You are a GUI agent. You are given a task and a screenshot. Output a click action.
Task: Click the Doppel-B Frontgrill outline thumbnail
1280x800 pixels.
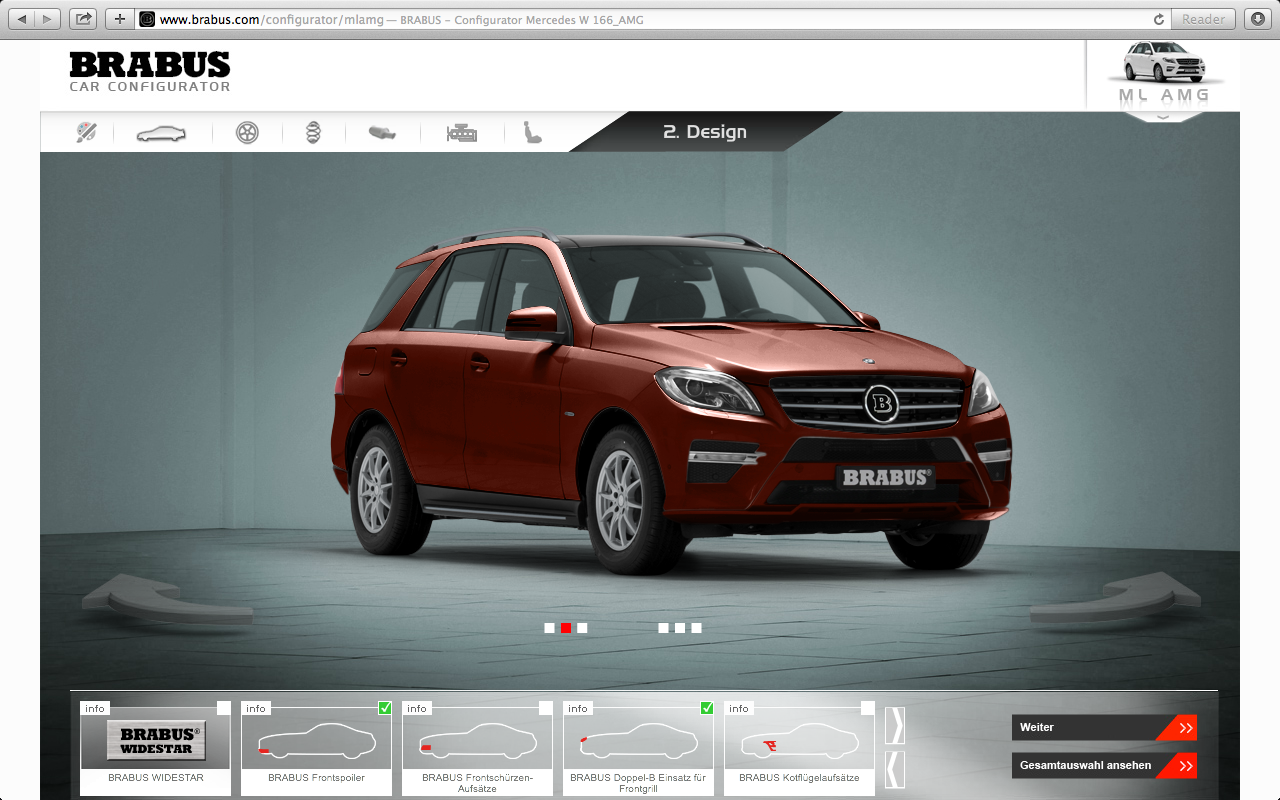coord(638,740)
